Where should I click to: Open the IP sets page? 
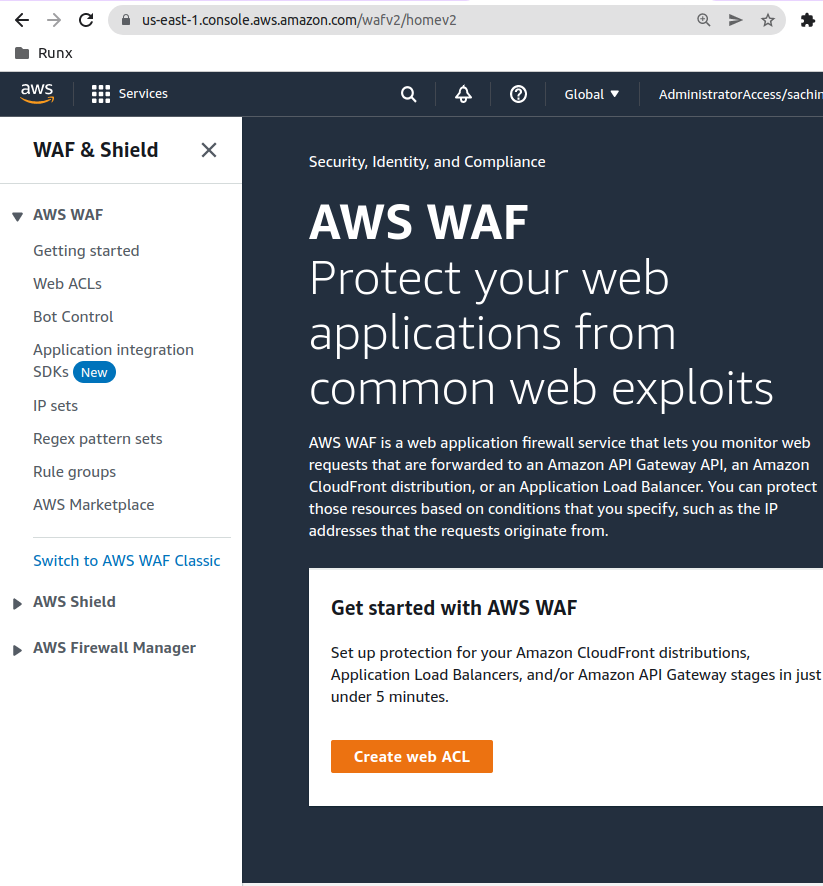(55, 406)
